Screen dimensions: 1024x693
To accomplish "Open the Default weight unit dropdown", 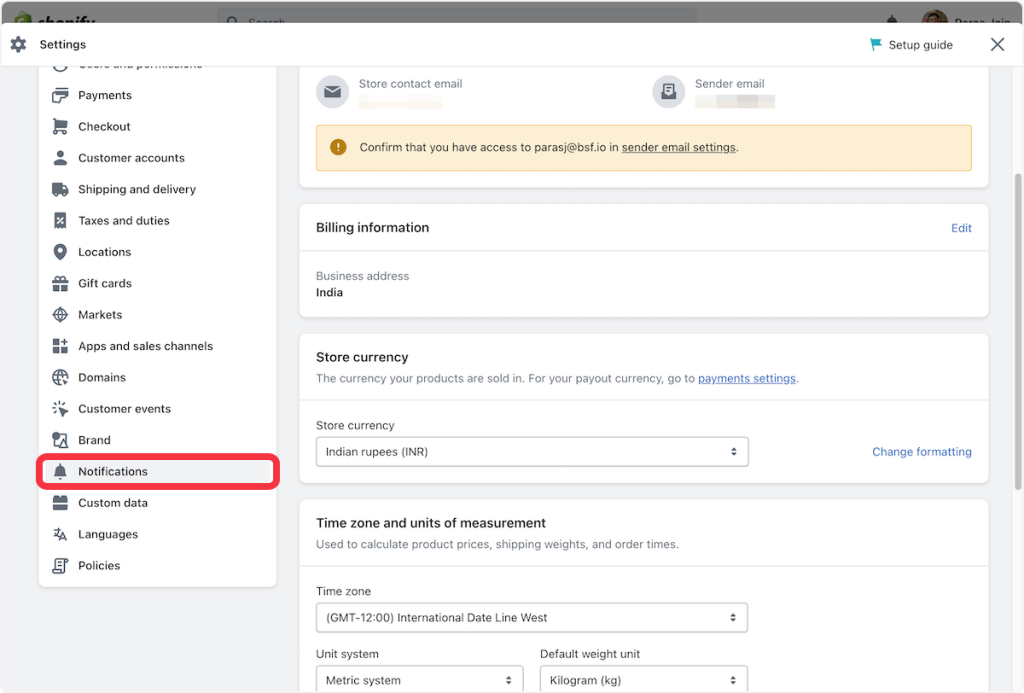I will click(x=643, y=680).
